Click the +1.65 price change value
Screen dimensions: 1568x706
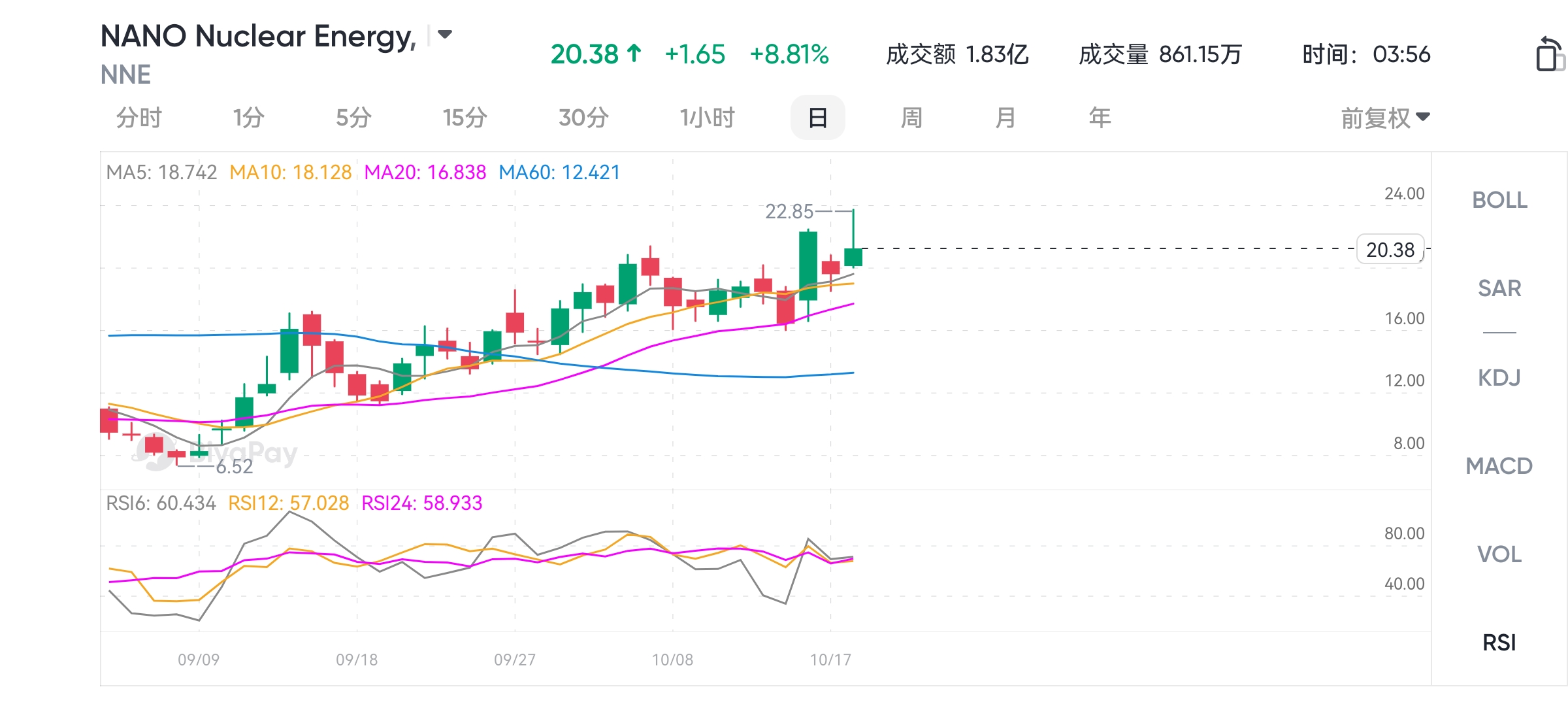694,54
